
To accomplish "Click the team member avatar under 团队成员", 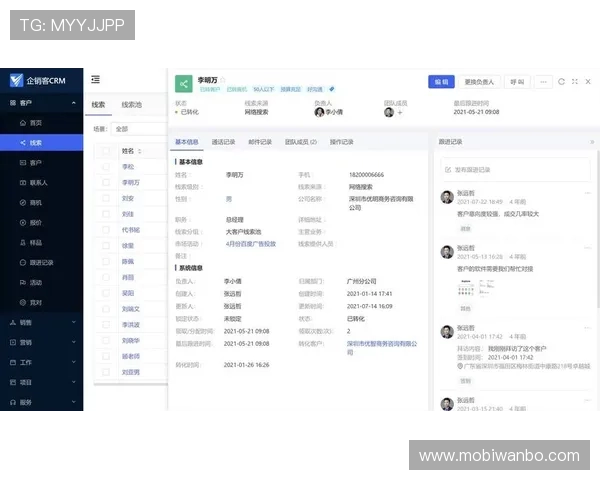I will [x=389, y=112].
